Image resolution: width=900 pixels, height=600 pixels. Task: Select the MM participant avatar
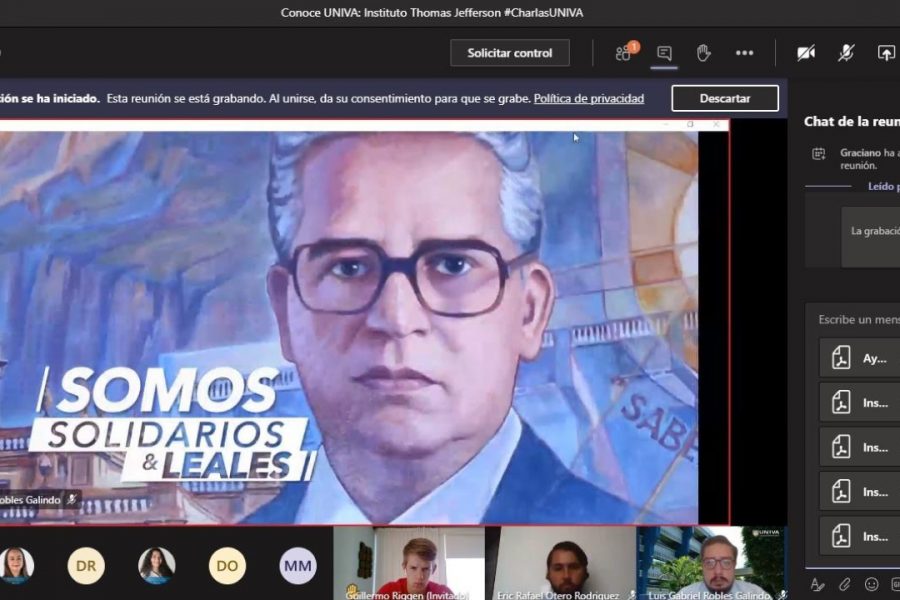click(x=298, y=566)
